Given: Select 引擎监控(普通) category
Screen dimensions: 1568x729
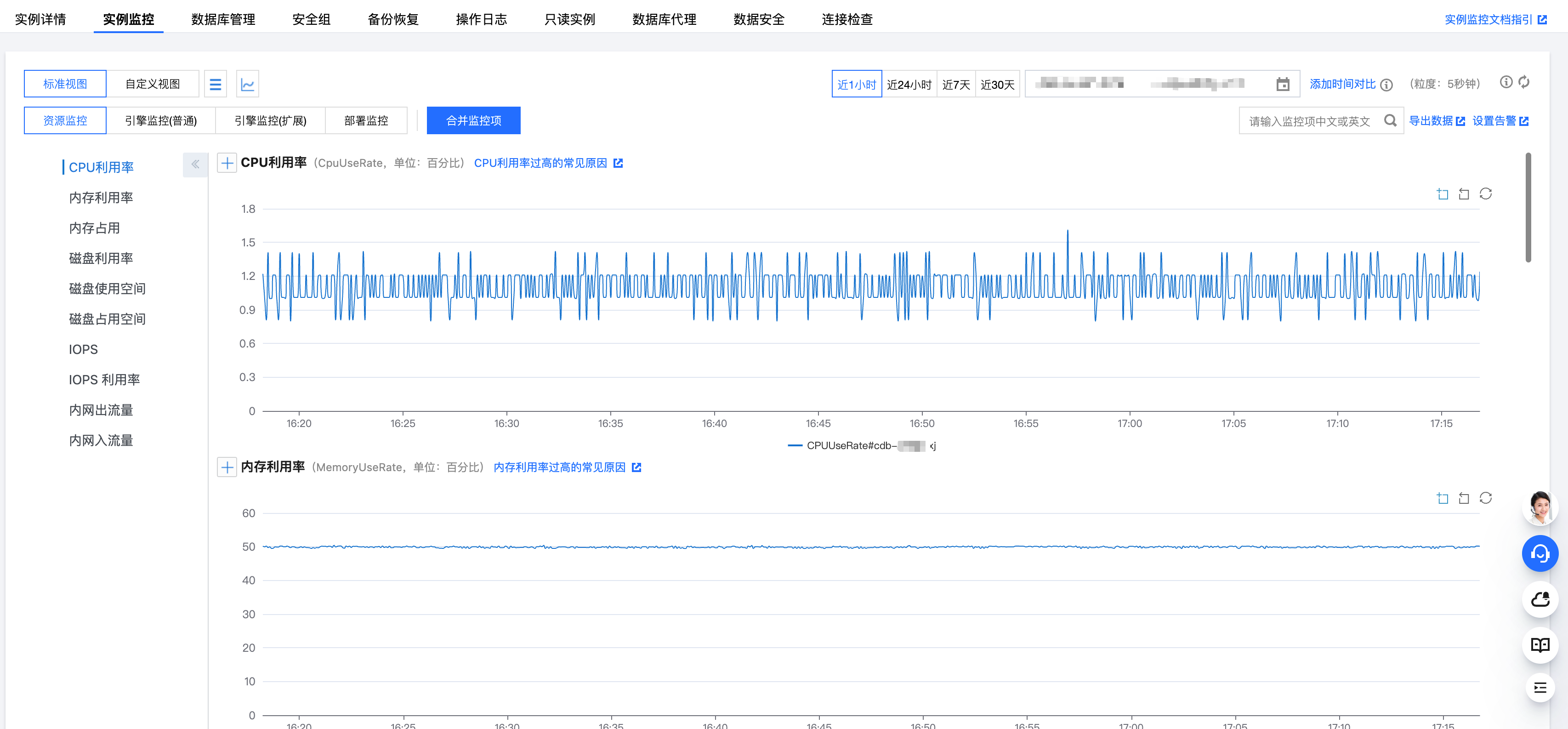Looking at the screenshot, I should (x=161, y=120).
